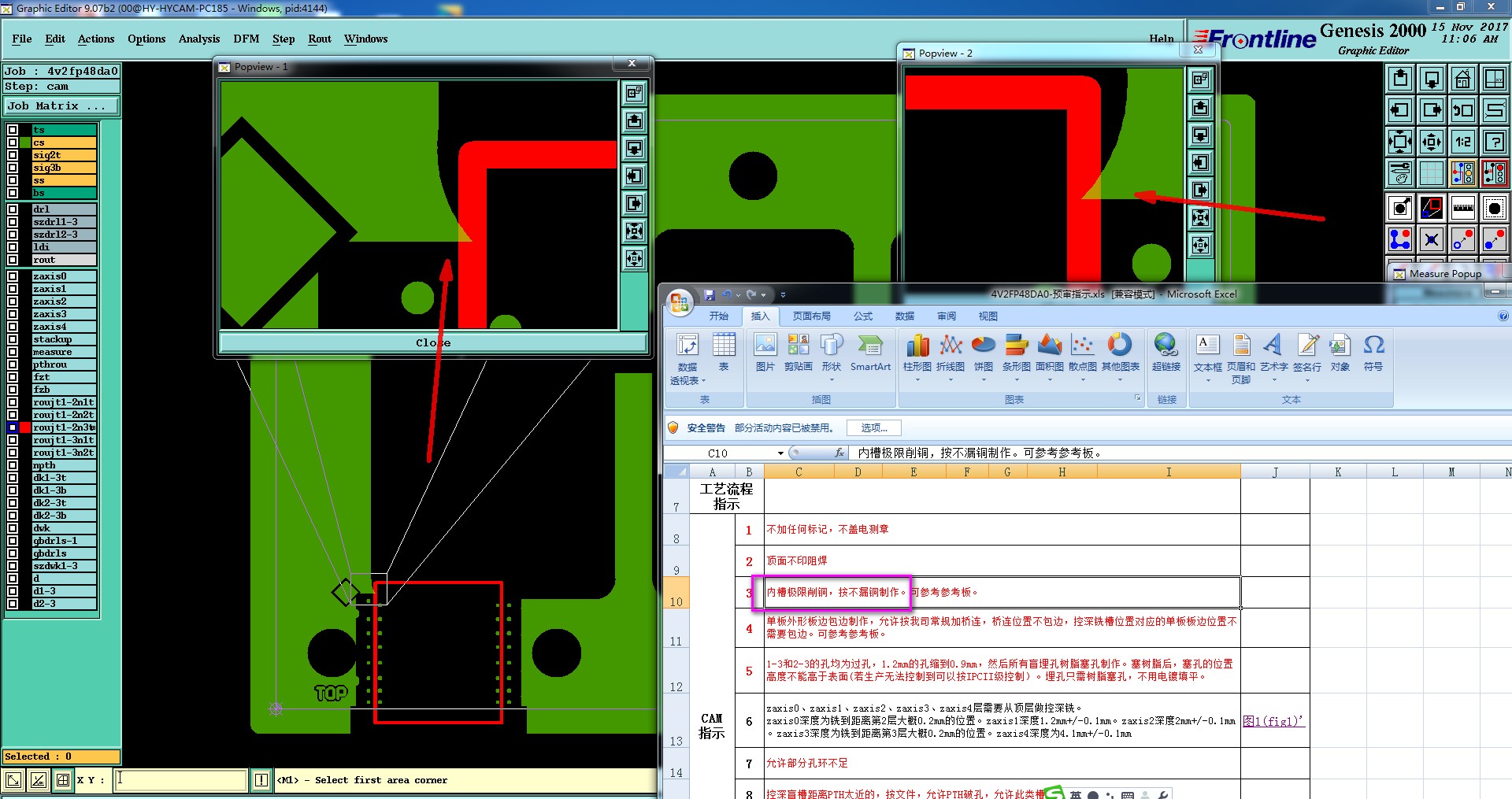Toggle checkbox for layer drl
1512x799 pixels.
click(x=13, y=209)
